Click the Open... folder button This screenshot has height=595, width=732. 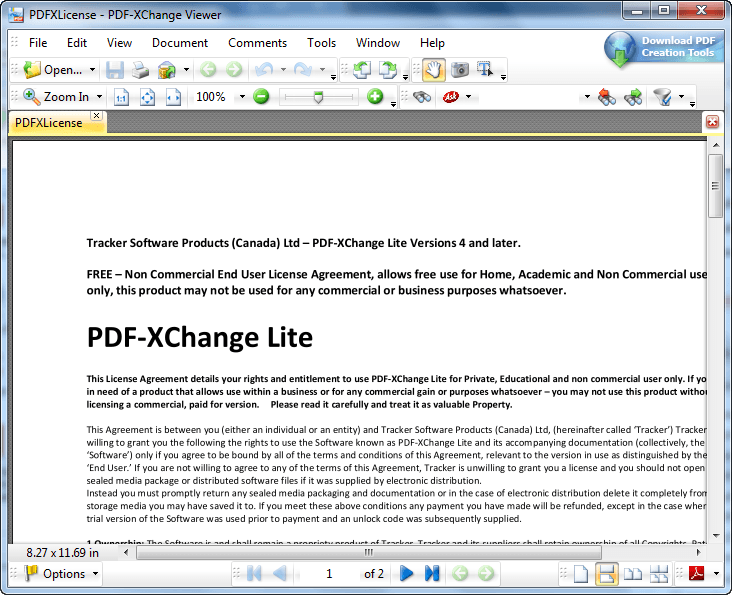coord(53,70)
